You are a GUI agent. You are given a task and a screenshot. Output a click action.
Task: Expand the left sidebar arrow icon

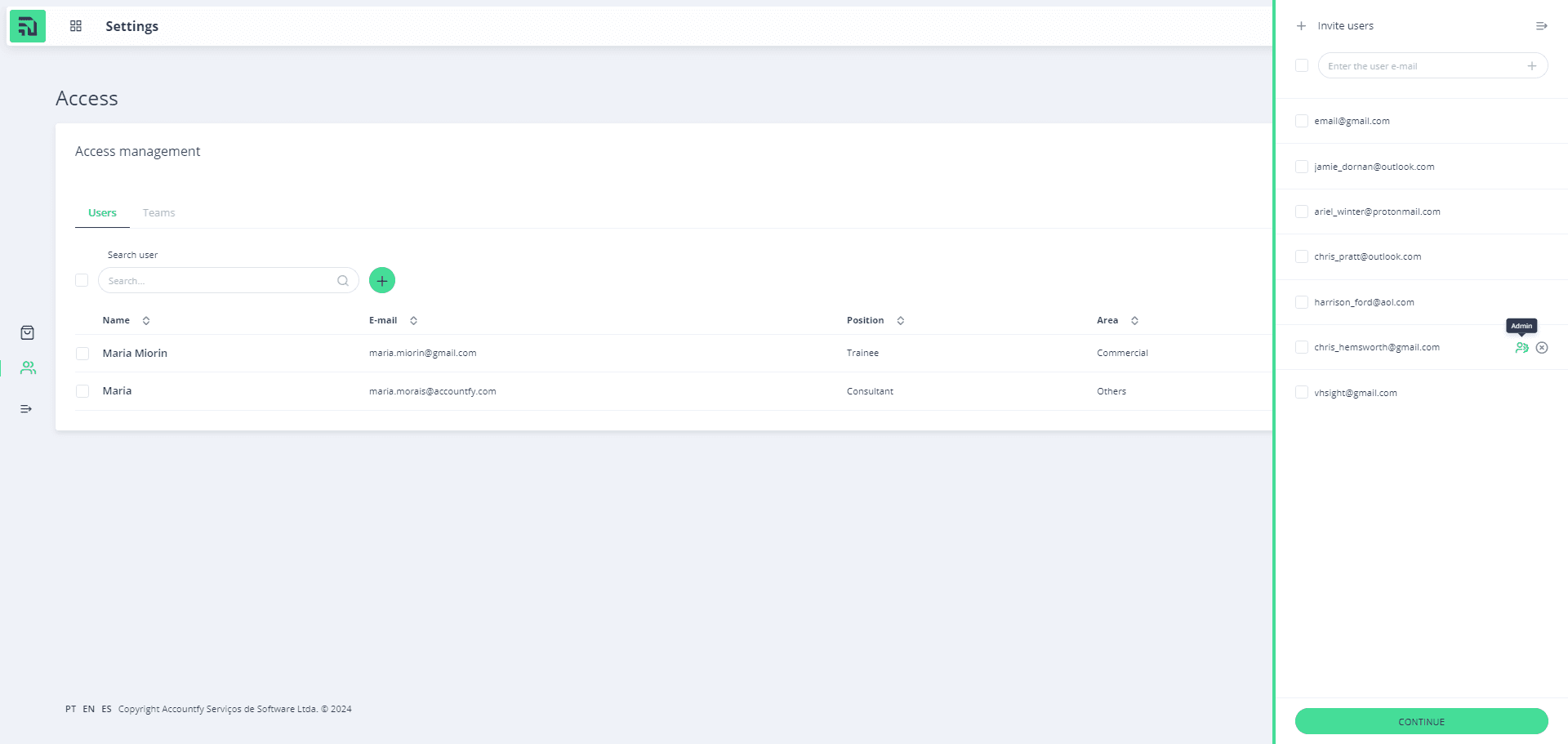[26, 409]
